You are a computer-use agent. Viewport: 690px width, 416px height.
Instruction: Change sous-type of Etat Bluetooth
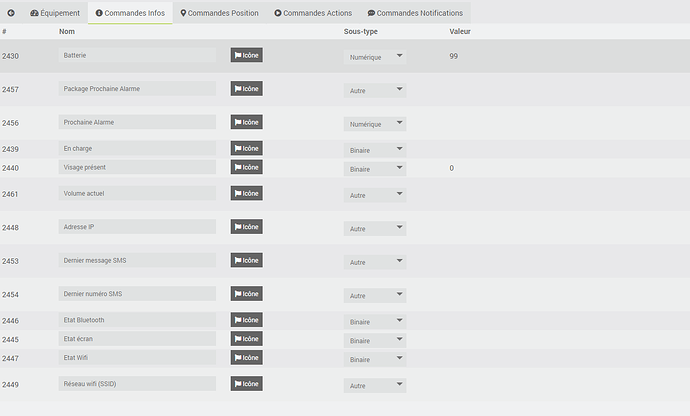click(x=375, y=322)
